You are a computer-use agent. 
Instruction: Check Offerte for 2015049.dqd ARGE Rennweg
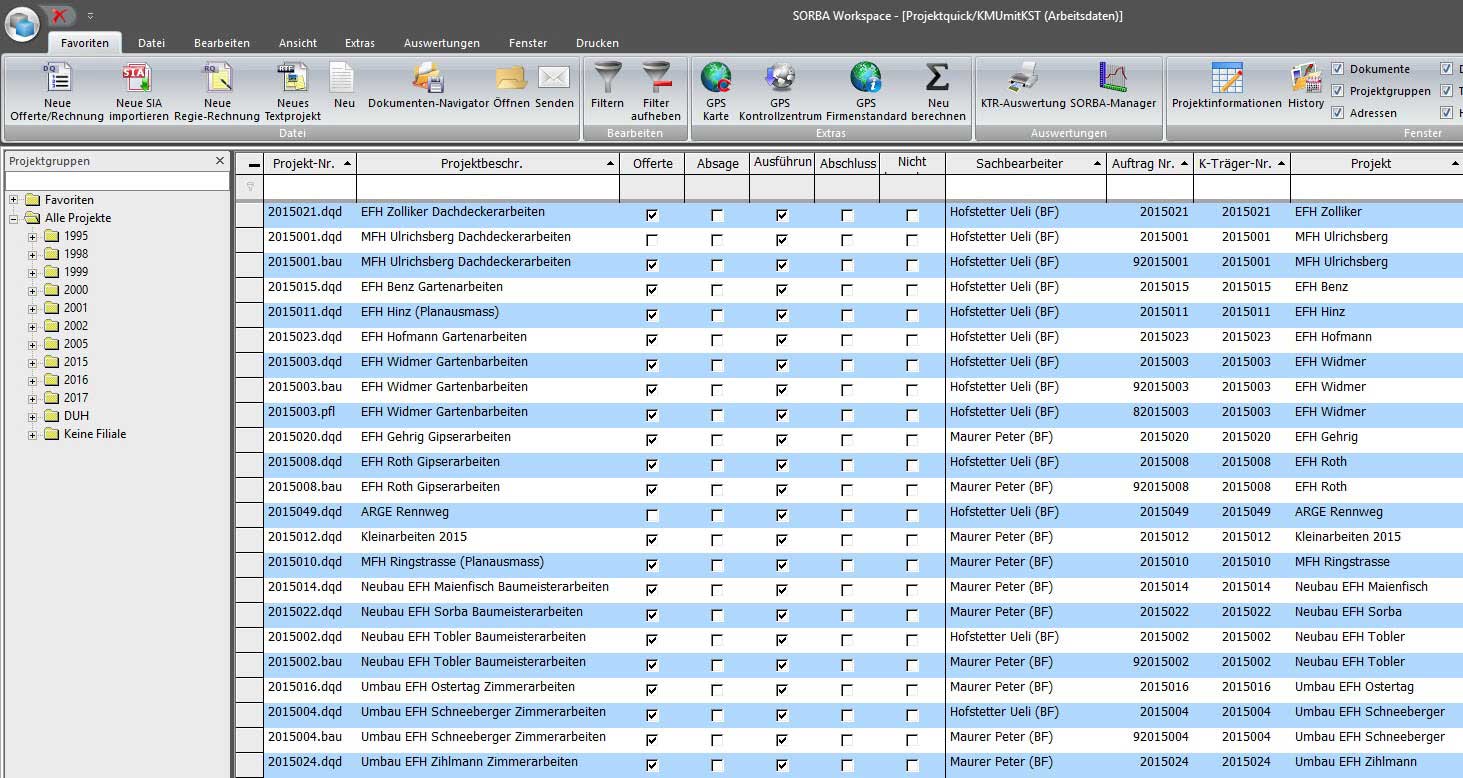click(652, 515)
